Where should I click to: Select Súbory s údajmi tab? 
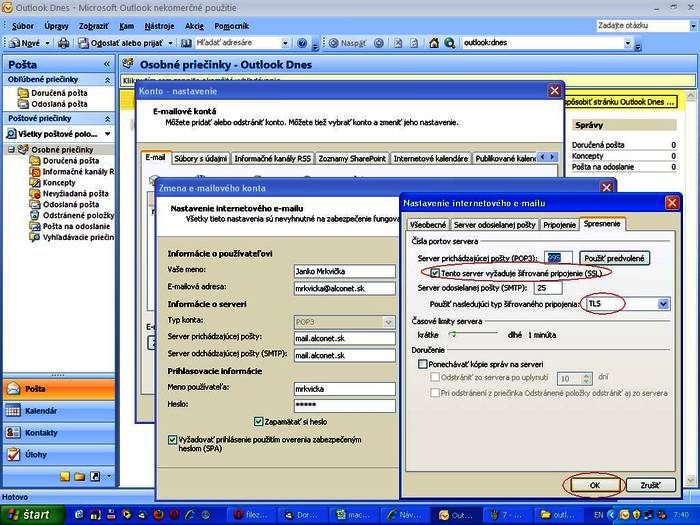point(200,158)
